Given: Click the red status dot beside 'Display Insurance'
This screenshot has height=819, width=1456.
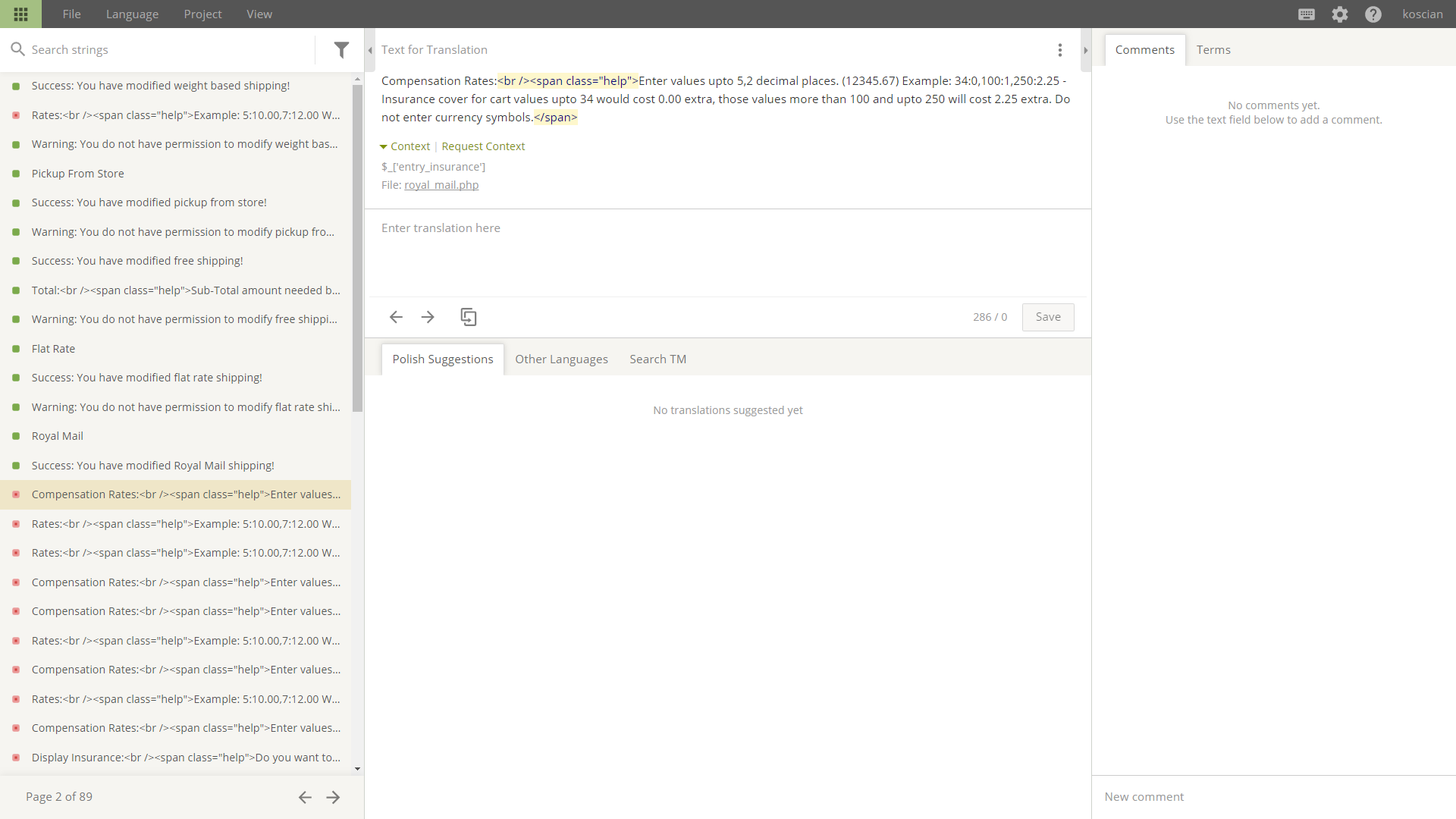Looking at the screenshot, I should [x=16, y=758].
